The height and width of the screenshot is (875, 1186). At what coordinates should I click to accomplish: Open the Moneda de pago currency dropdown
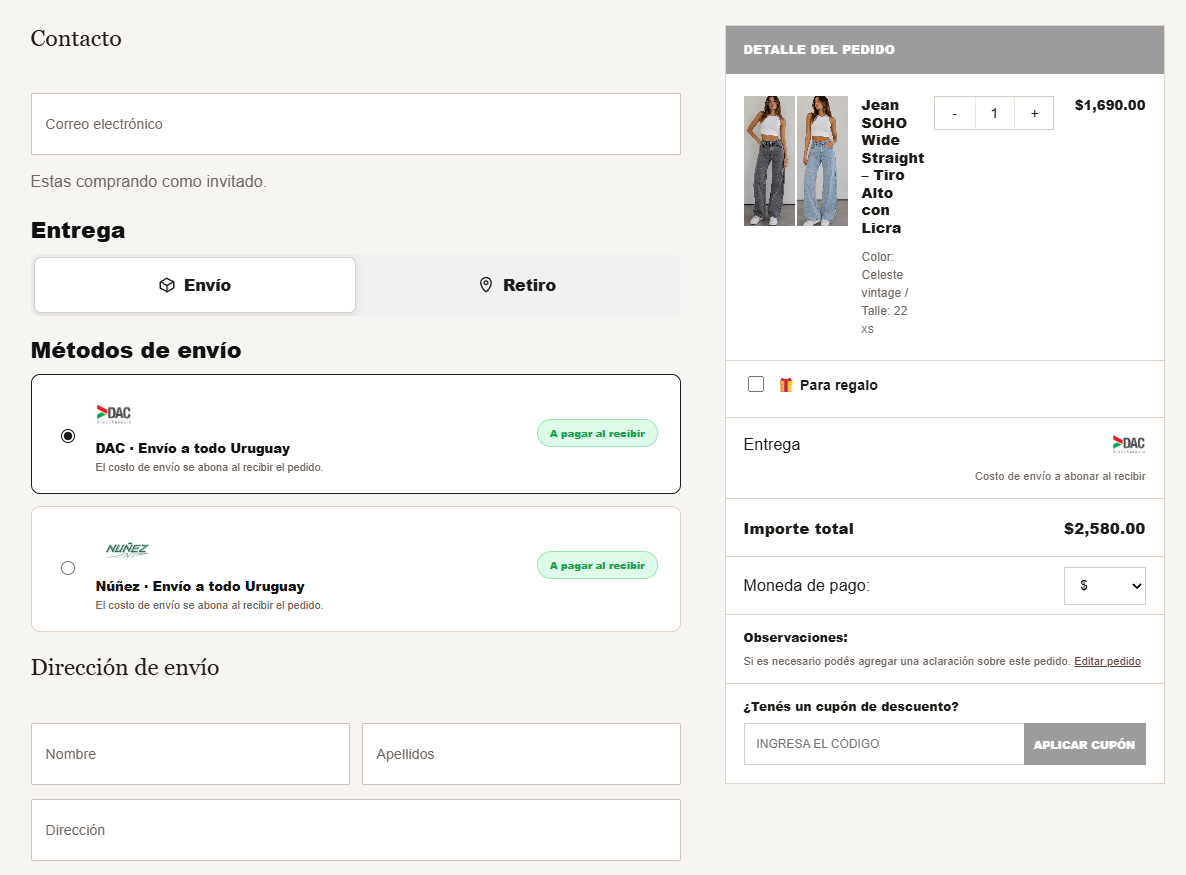point(1104,585)
